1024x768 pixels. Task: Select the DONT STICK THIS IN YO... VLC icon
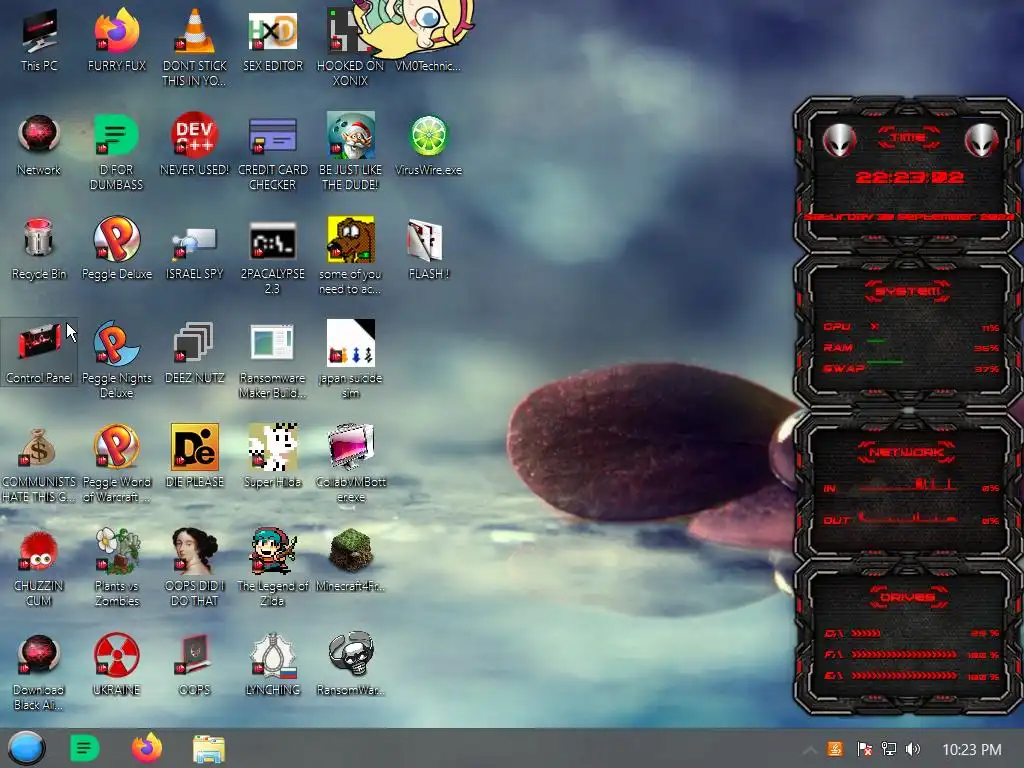(195, 48)
